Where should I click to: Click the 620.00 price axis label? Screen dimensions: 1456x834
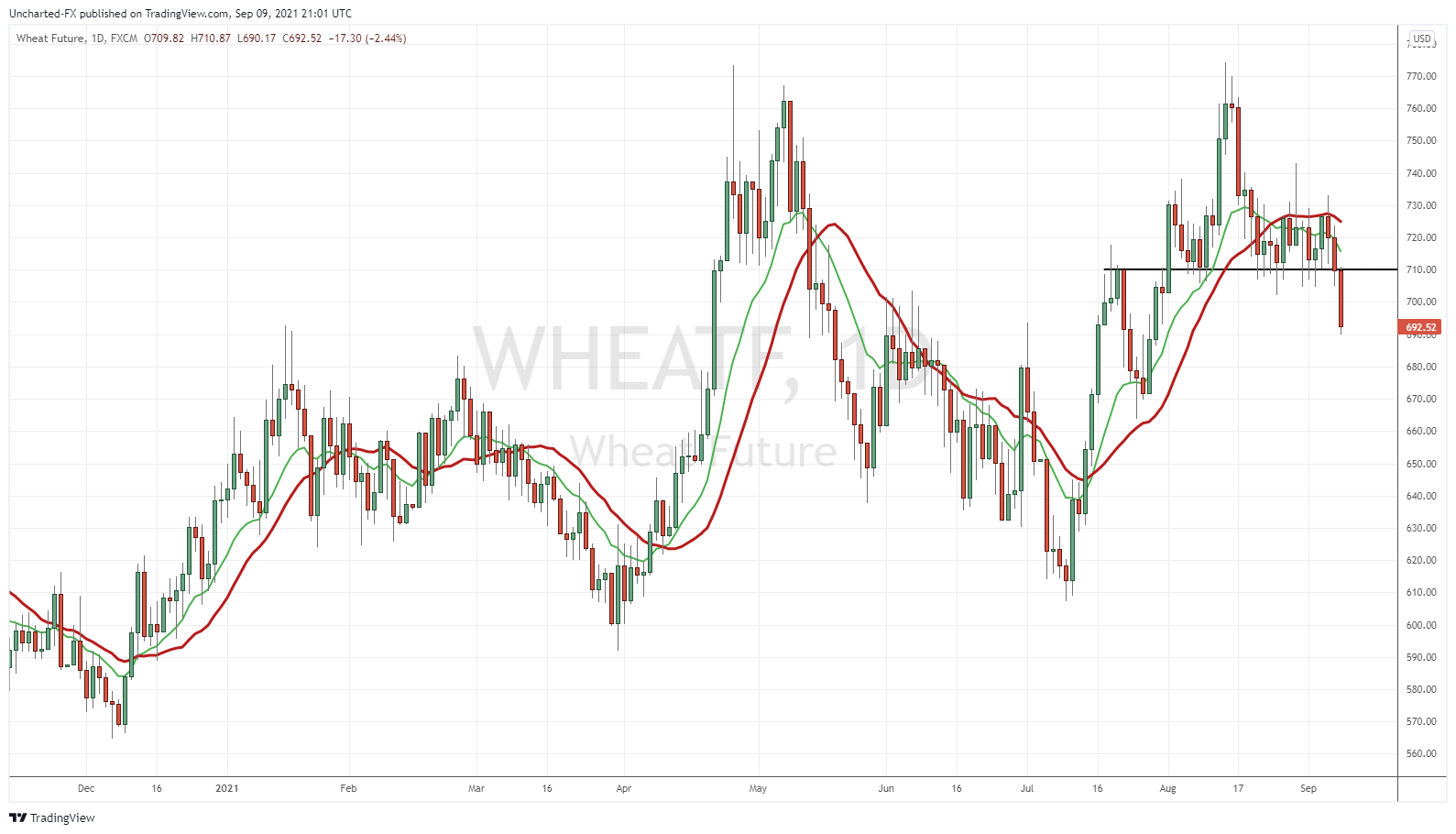tap(1421, 560)
